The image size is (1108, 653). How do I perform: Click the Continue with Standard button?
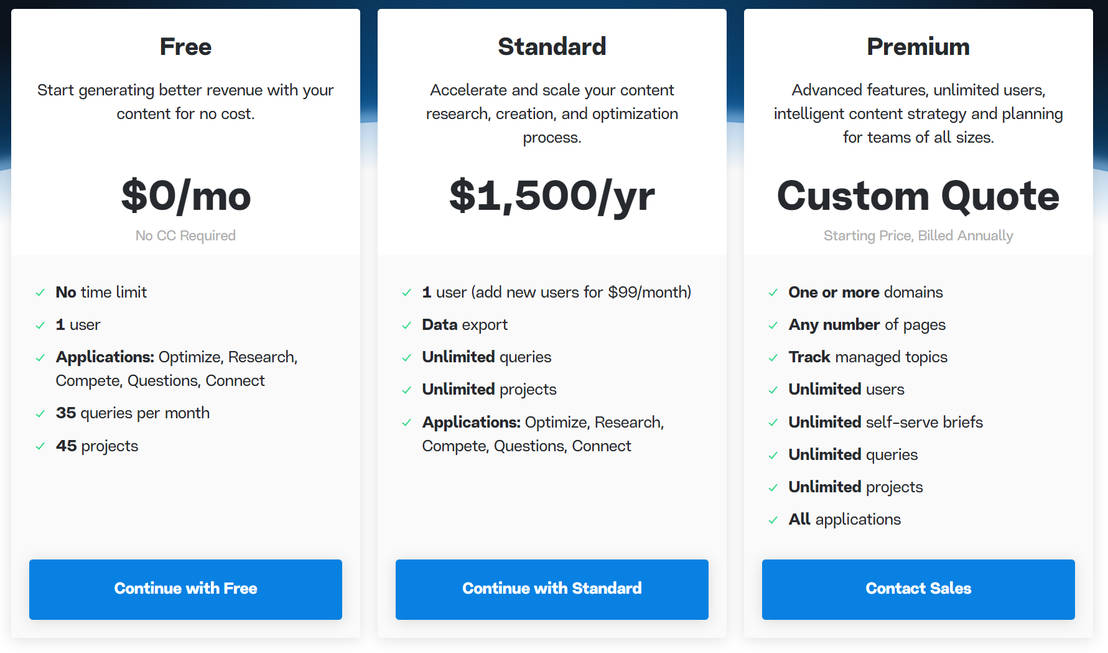click(x=552, y=589)
